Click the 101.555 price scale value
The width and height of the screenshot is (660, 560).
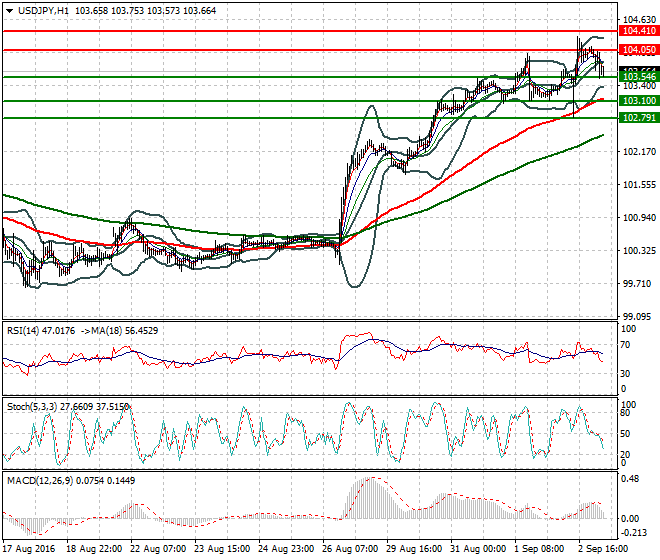639,185
